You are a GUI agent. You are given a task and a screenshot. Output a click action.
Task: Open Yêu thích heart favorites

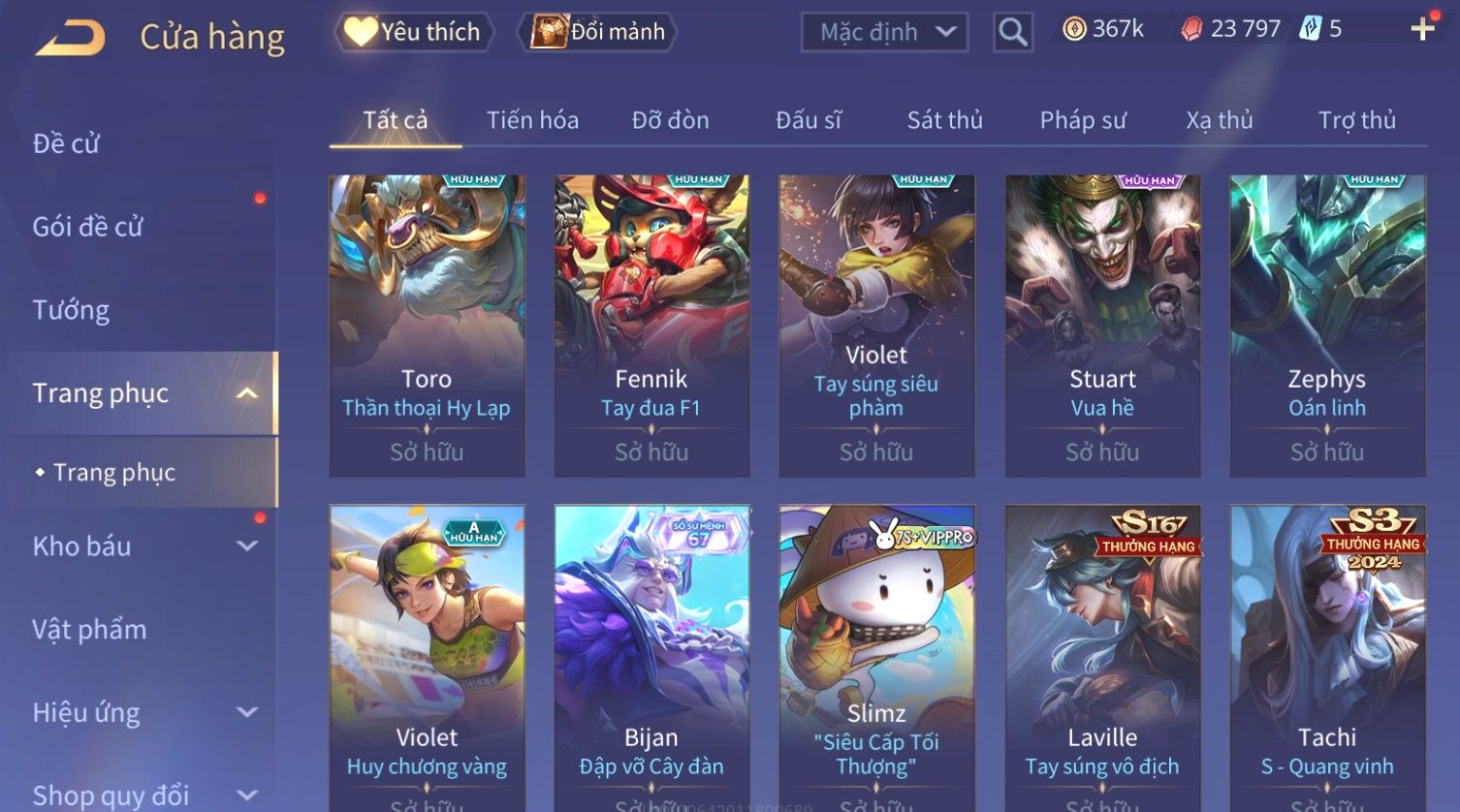point(415,32)
